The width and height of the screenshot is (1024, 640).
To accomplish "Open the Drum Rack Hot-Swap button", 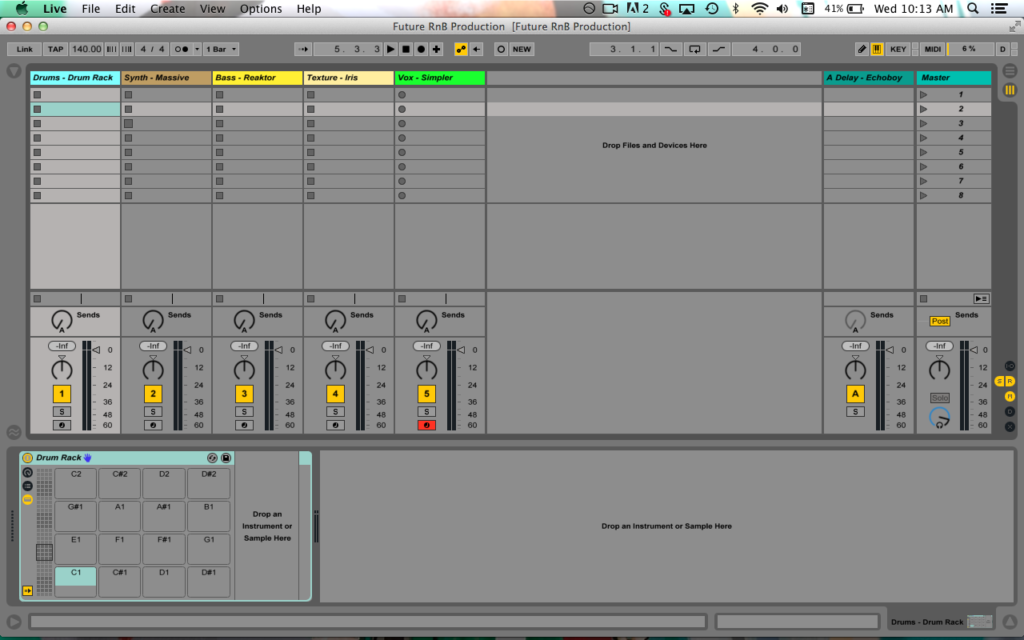I will point(212,458).
